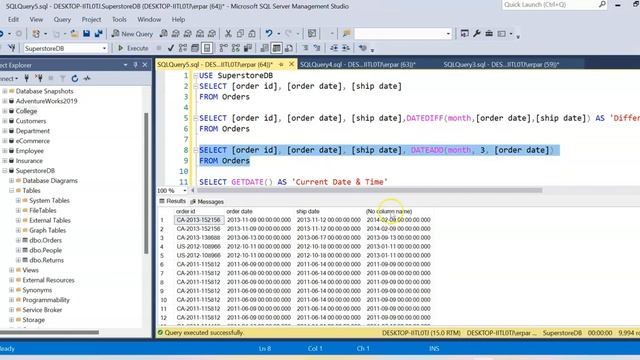Image resolution: width=640 pixels, height=360 pixels.
Task: Select the eCommerce database in tree
Action: (x=33, y=141)
